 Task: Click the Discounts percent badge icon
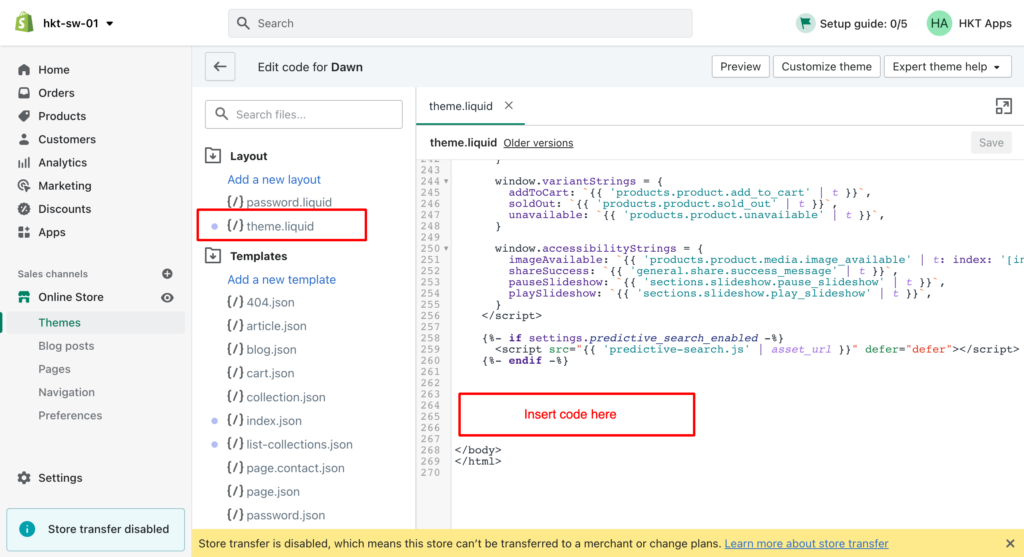click(24, 209)
